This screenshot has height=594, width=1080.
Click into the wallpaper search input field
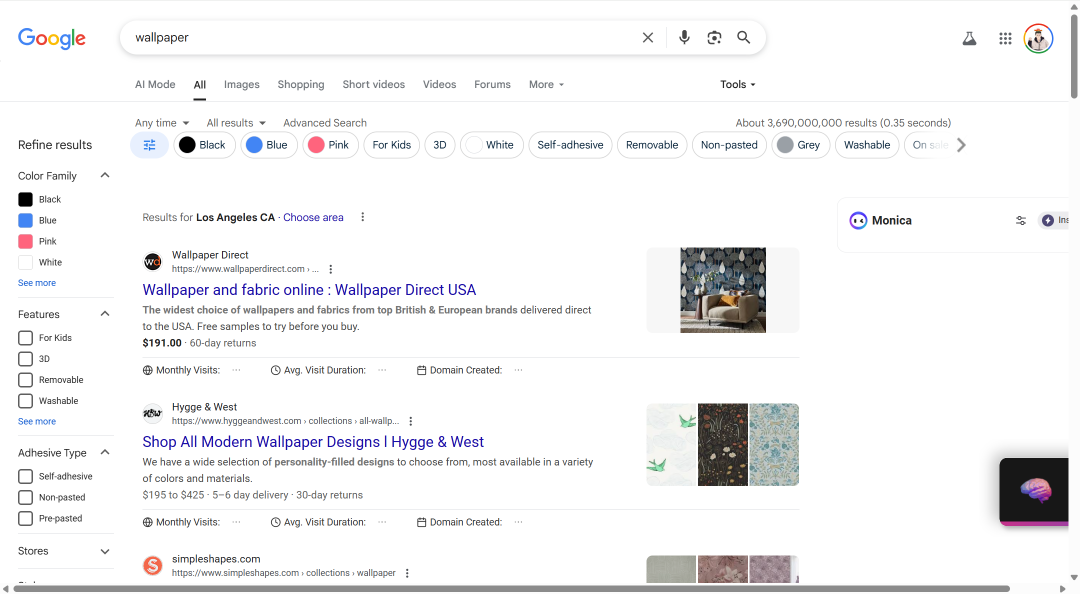click(x=382, y=37)
